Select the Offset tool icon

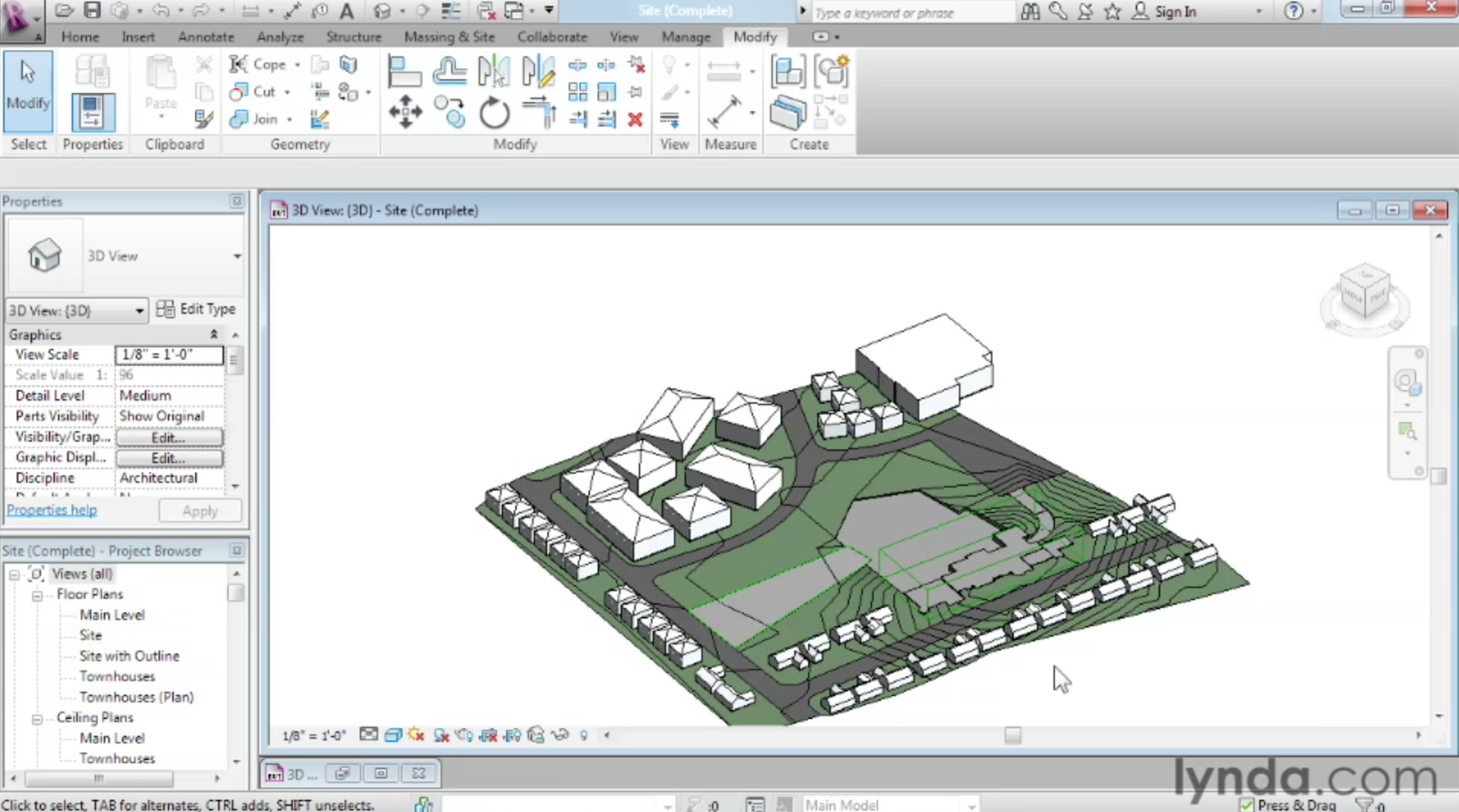[x=450, y=71]
